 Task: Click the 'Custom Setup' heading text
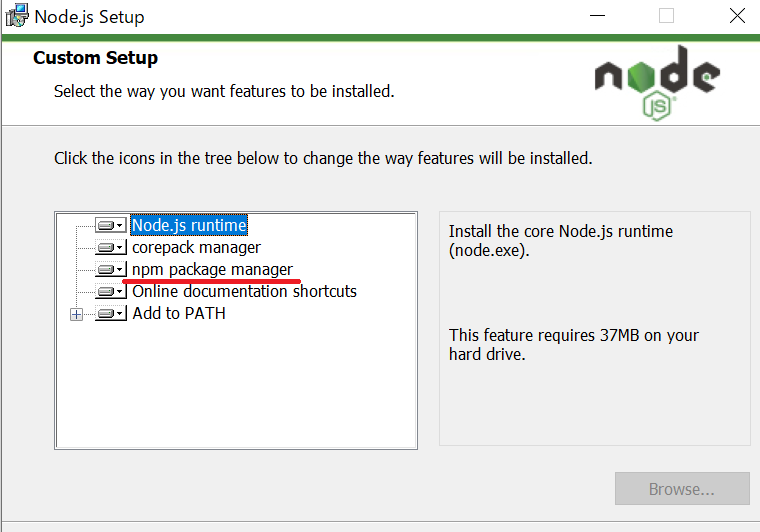tap(95, 58)
